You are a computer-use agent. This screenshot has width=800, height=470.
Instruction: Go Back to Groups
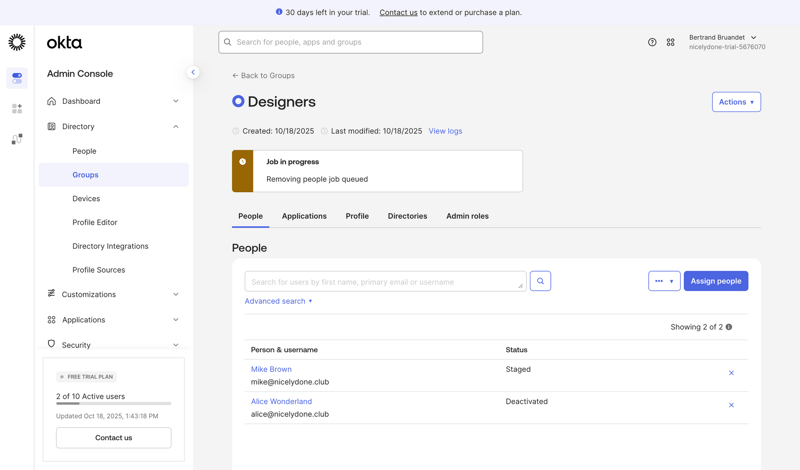click(x=263, y=76)
